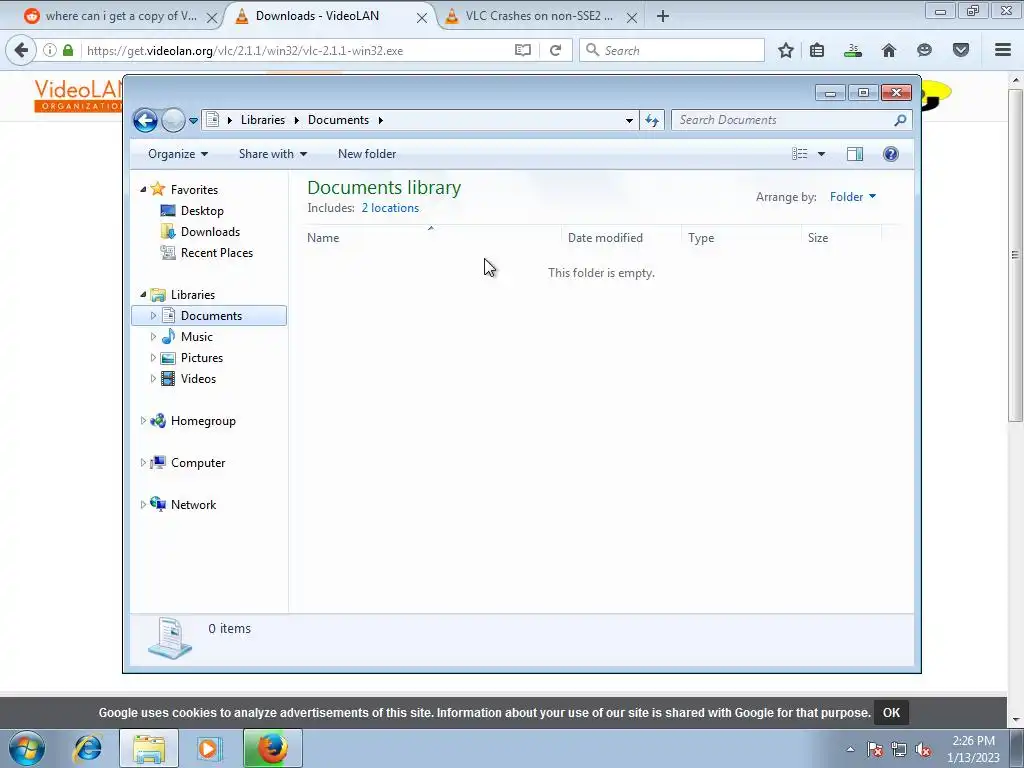Toggle the preview pane
The width and height of the screenshot is (1024, 768).
coord(855,154)
